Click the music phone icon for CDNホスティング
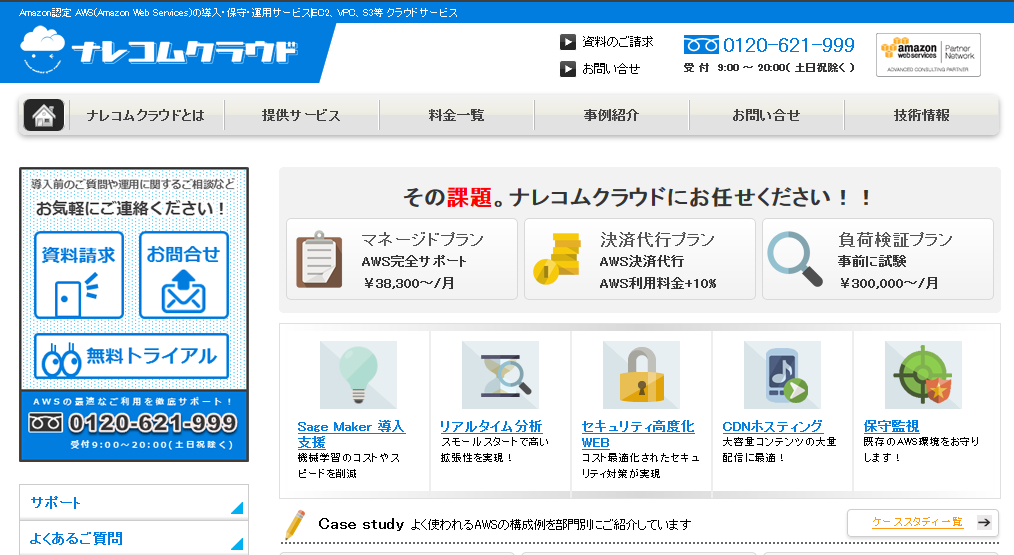 [782, 375]
